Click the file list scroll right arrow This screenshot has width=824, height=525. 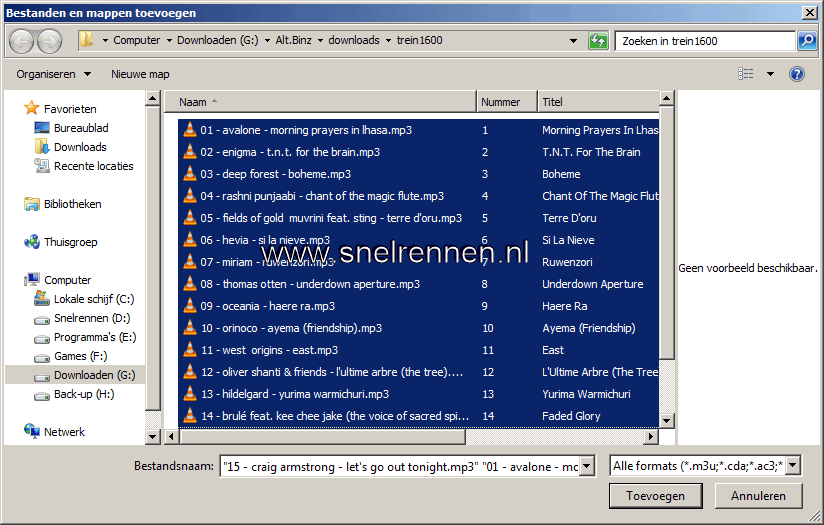point(651,436)
